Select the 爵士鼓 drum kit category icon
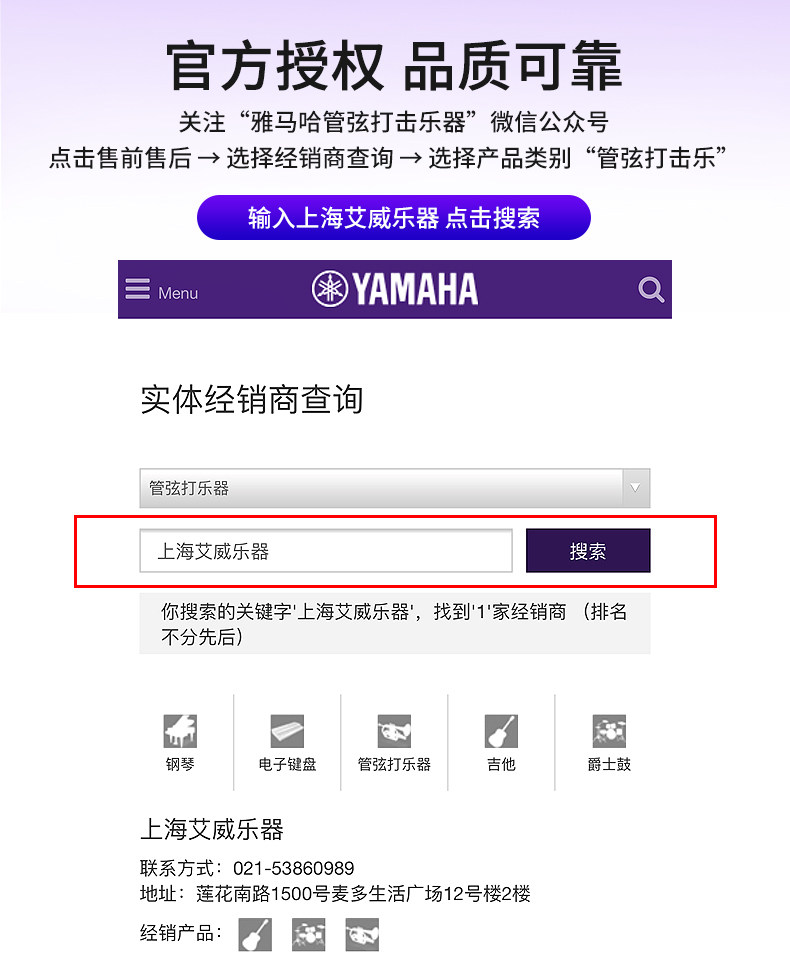 (609, 731)
